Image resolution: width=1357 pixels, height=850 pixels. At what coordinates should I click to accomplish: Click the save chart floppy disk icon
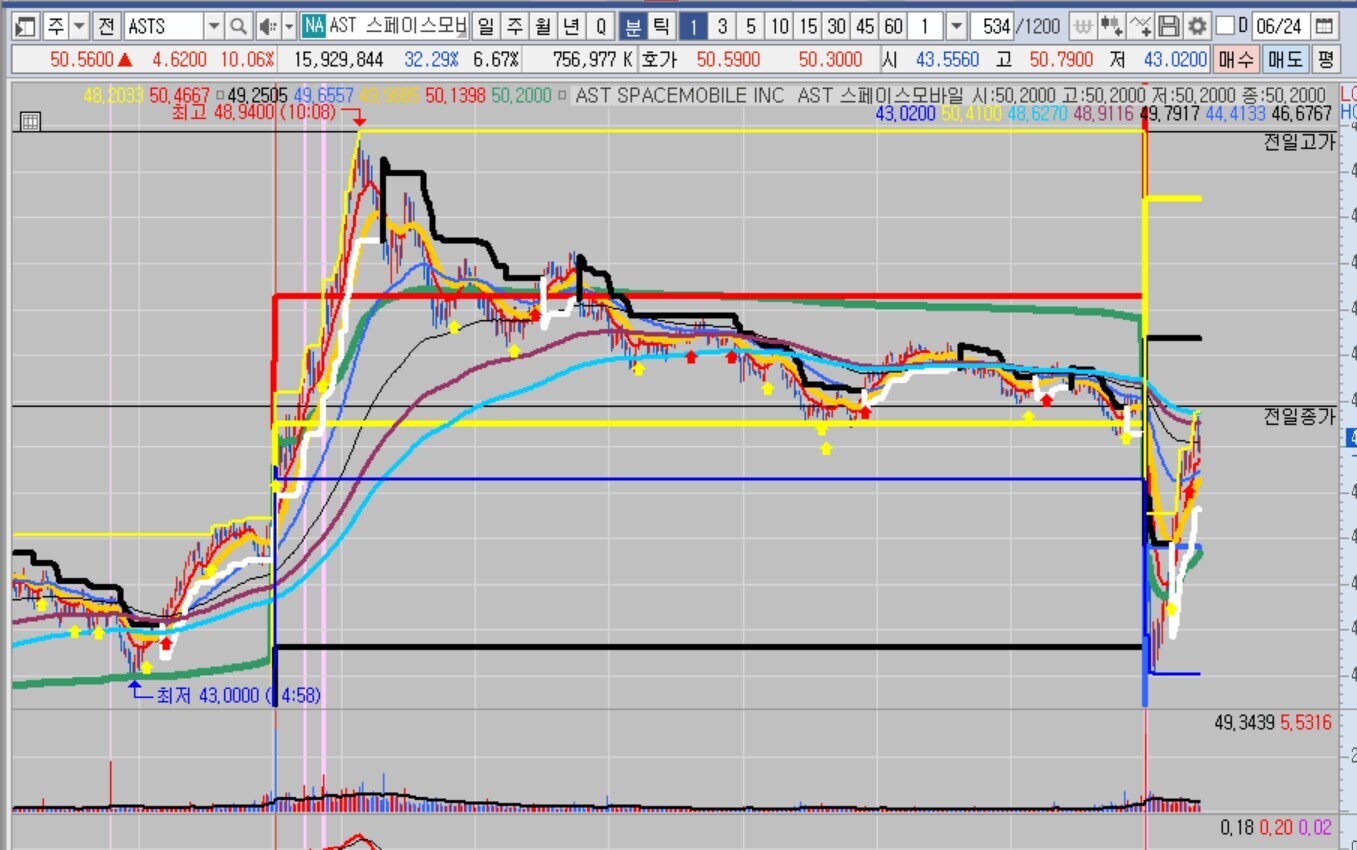click(x=1169, y=26)
